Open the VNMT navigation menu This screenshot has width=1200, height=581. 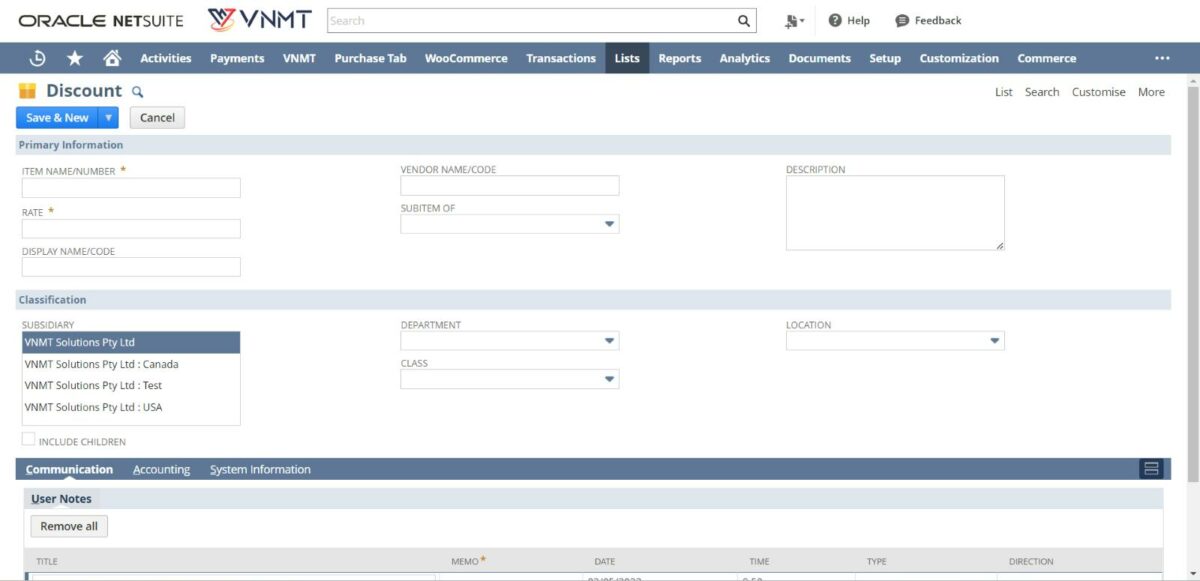pos(299,58)
